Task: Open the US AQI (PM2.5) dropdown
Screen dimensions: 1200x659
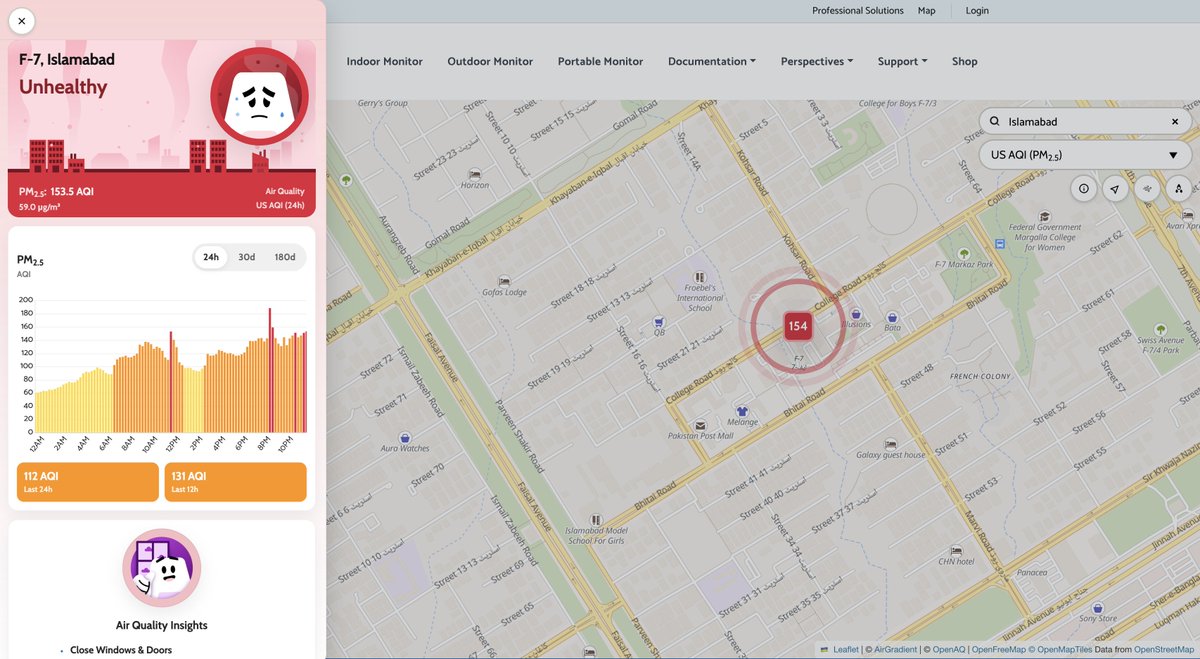Action: tap(1085, 155)
